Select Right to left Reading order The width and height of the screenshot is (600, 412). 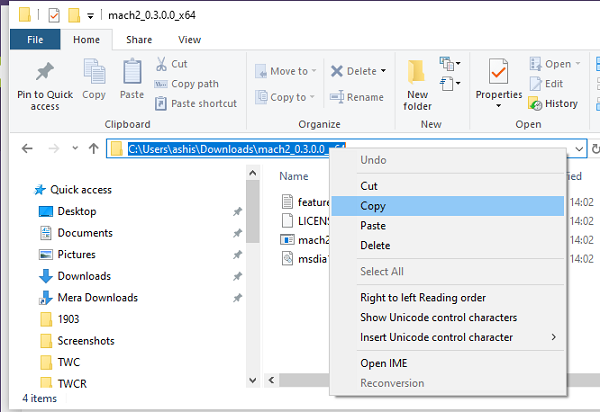coord(448,298)
